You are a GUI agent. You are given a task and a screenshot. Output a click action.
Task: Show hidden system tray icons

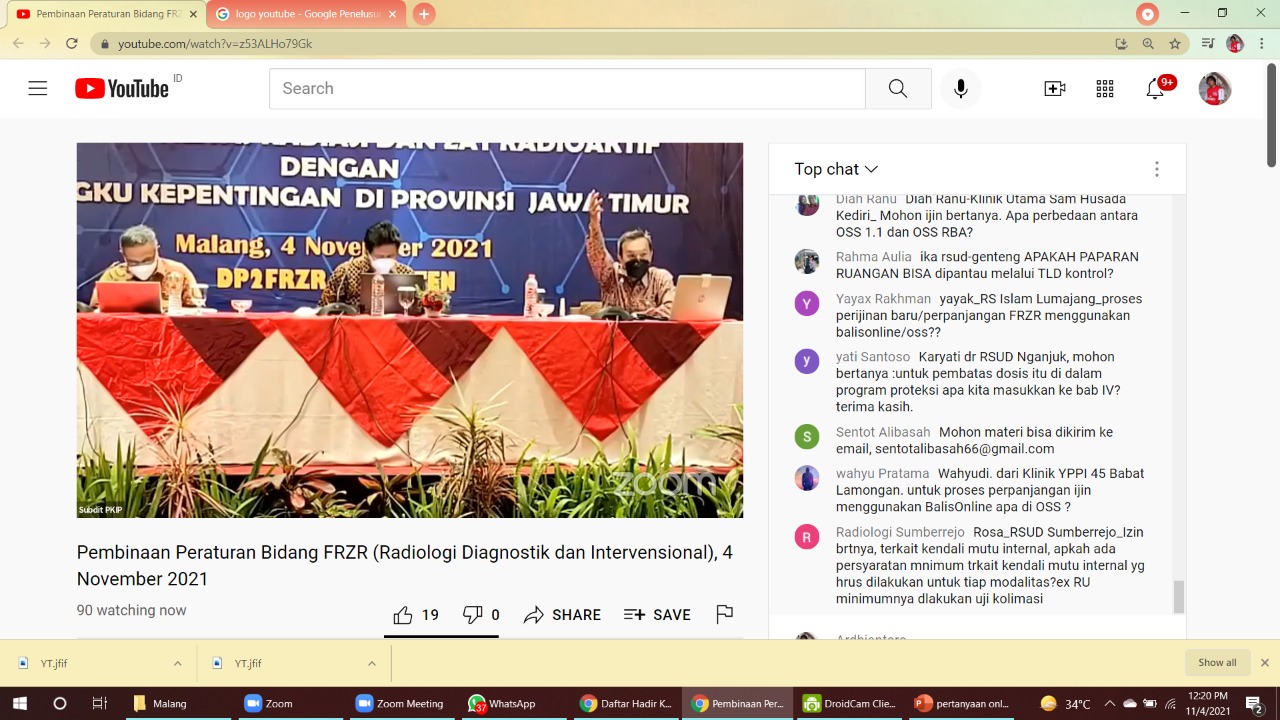(1109, 704)
